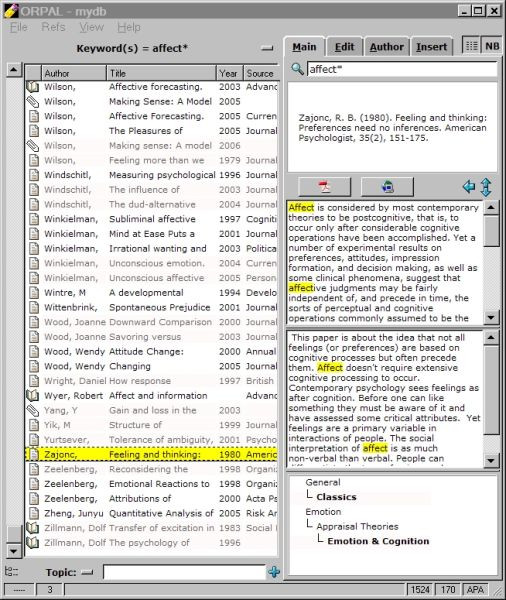Click notes pane scroll down arrow
506x600 pixels.
(x=491, y=460)
